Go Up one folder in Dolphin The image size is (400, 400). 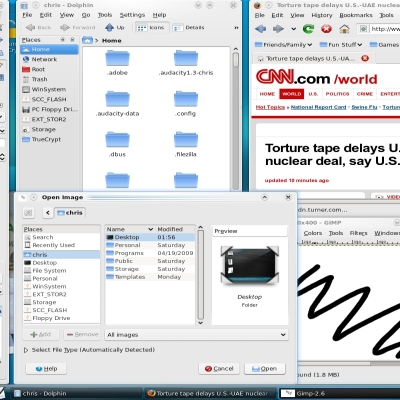click(115, 28)
